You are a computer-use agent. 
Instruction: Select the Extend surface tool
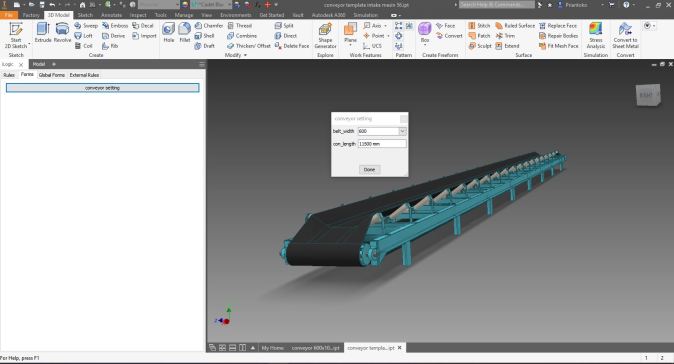coord(507,46)
